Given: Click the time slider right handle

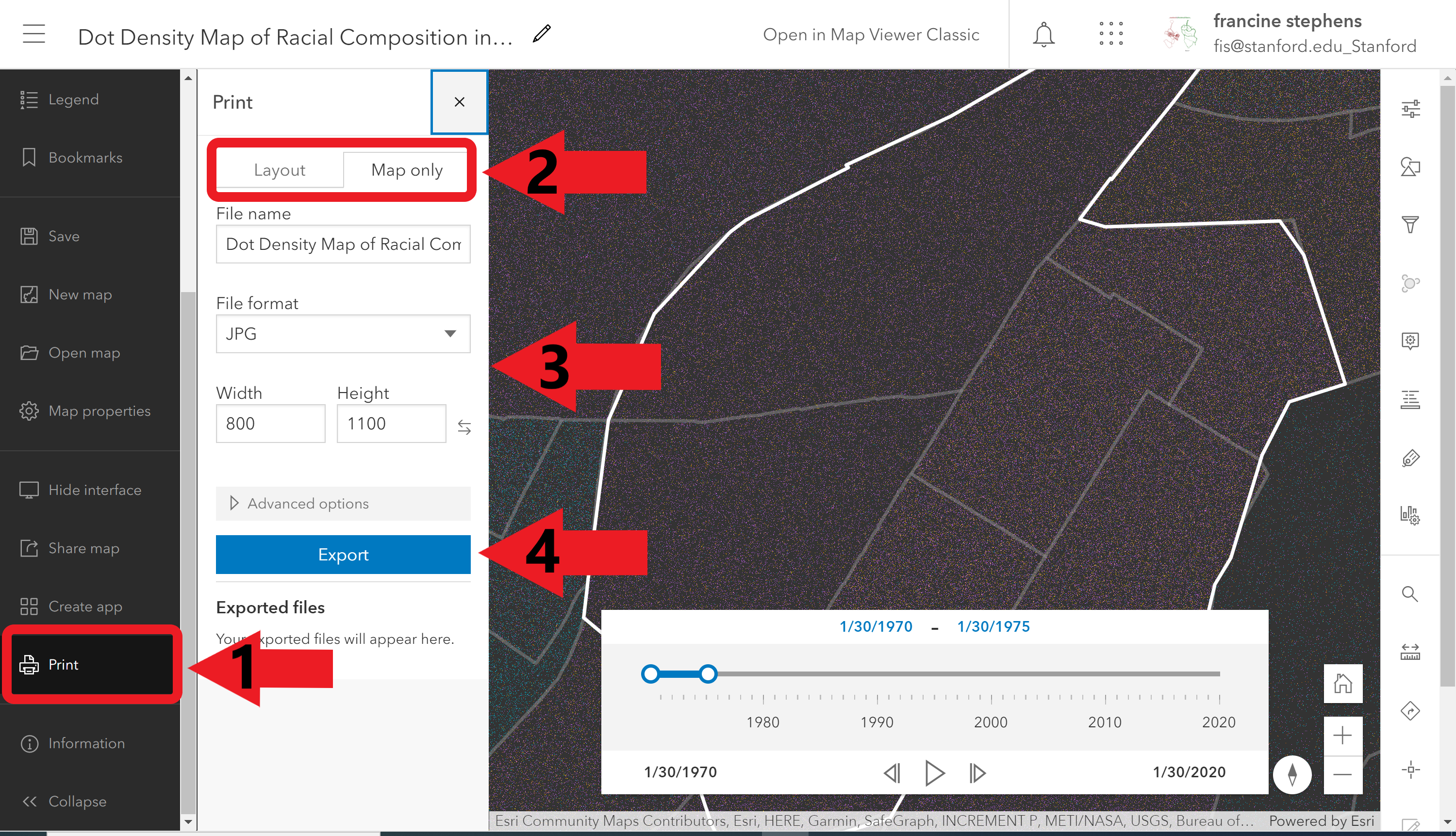Looking at the screenshot, I should tap(708, 673).
